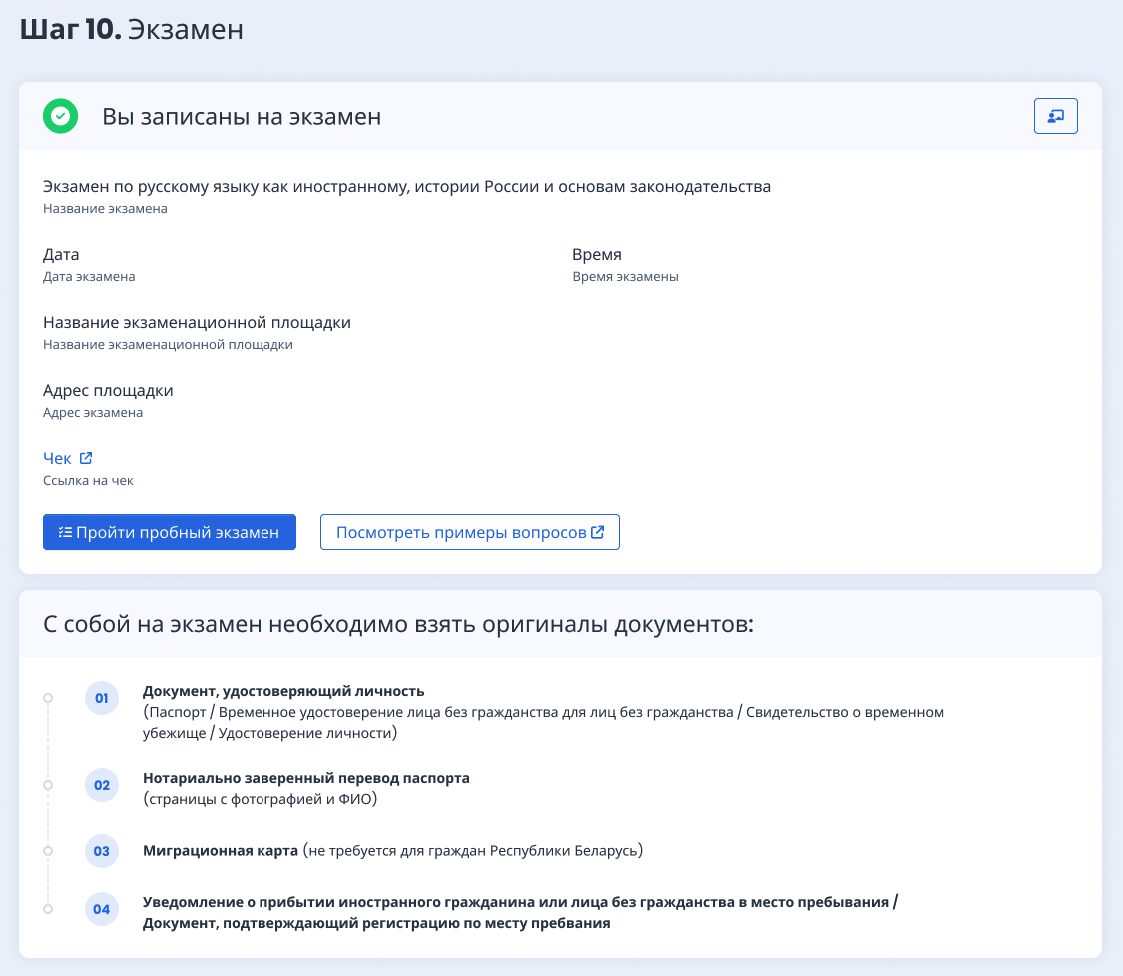Open Посмотреть примеры вопросов
The width and height of the screenshot is (1123, 976).
pos(461,532)
